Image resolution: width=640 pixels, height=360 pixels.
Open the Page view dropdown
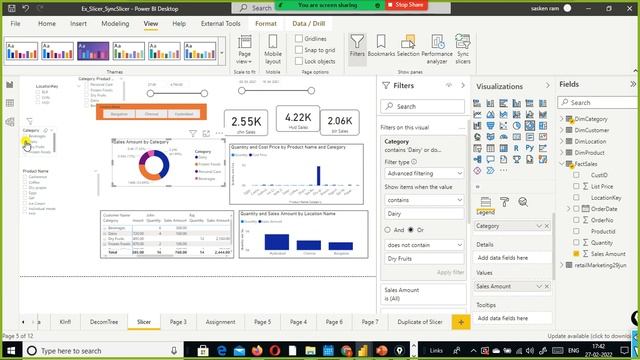[x=244, y=49]
